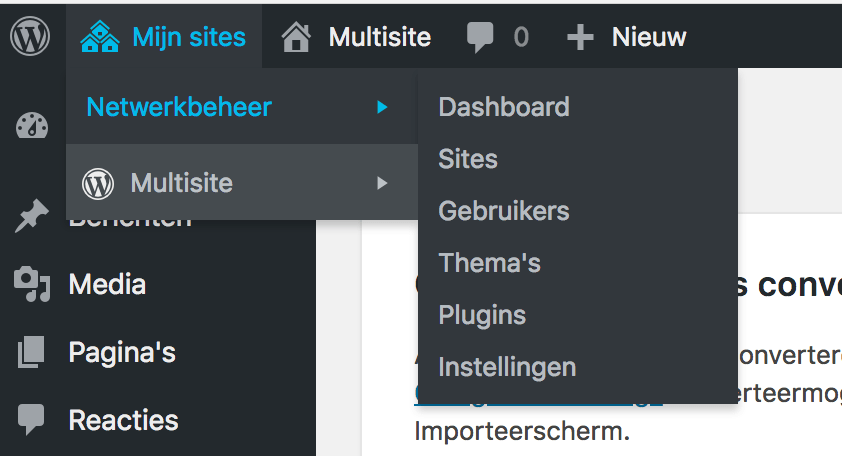Click the plus icon next to Nieuw
Image resolution: width=842 pixels, height=456 pixels.
point(580,38)
